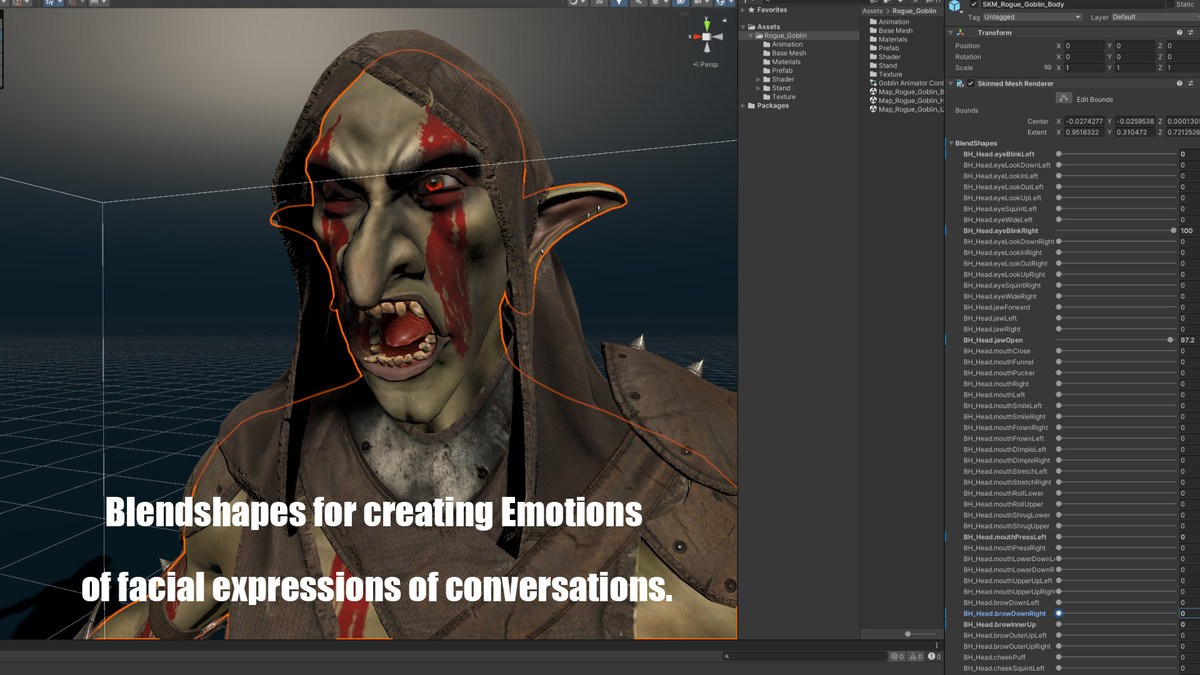Click the BH_Head.cheekPuff label

[996, 657]
